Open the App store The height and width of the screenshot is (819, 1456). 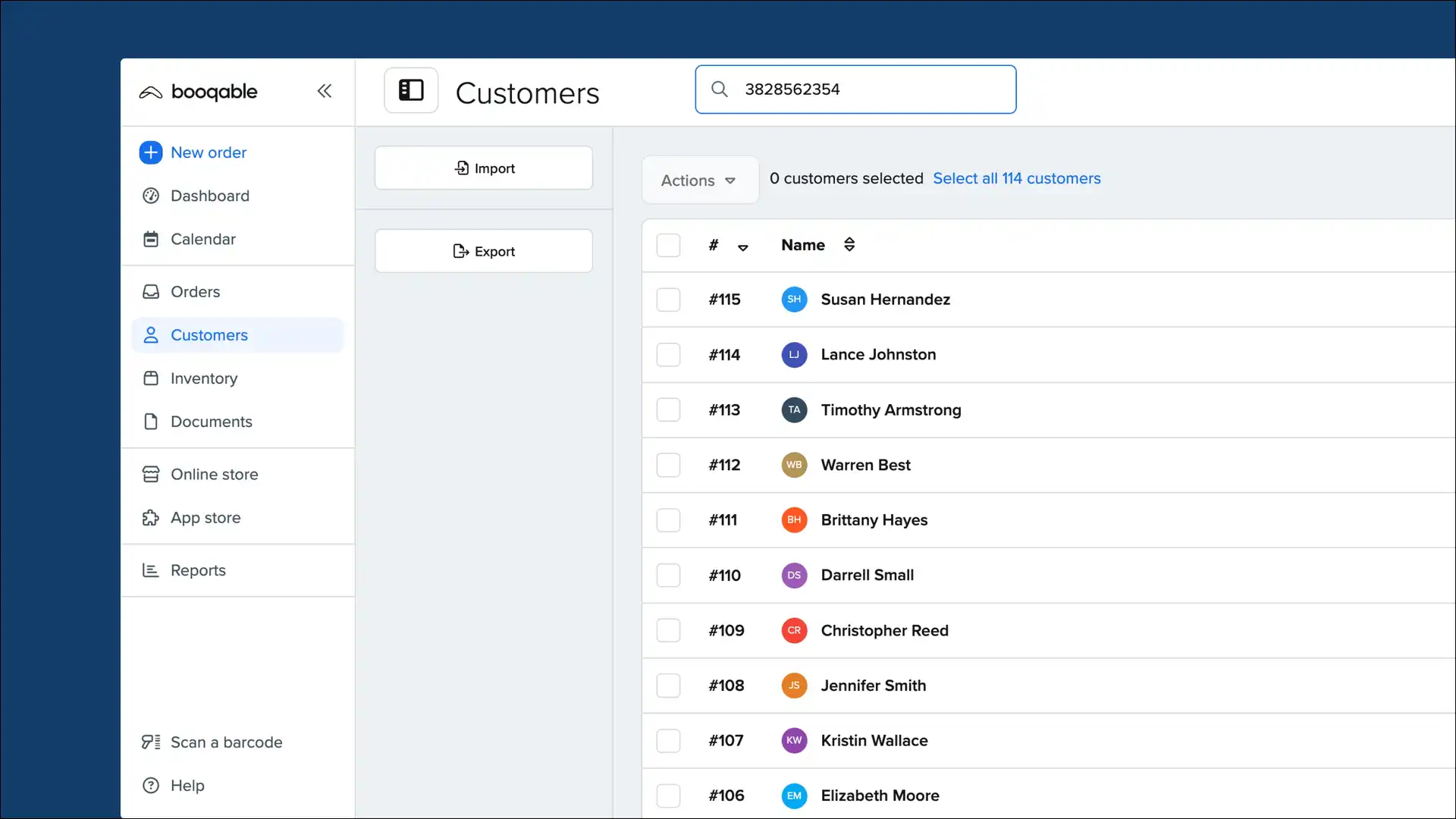pyautogui.click(x=205, y=517)
